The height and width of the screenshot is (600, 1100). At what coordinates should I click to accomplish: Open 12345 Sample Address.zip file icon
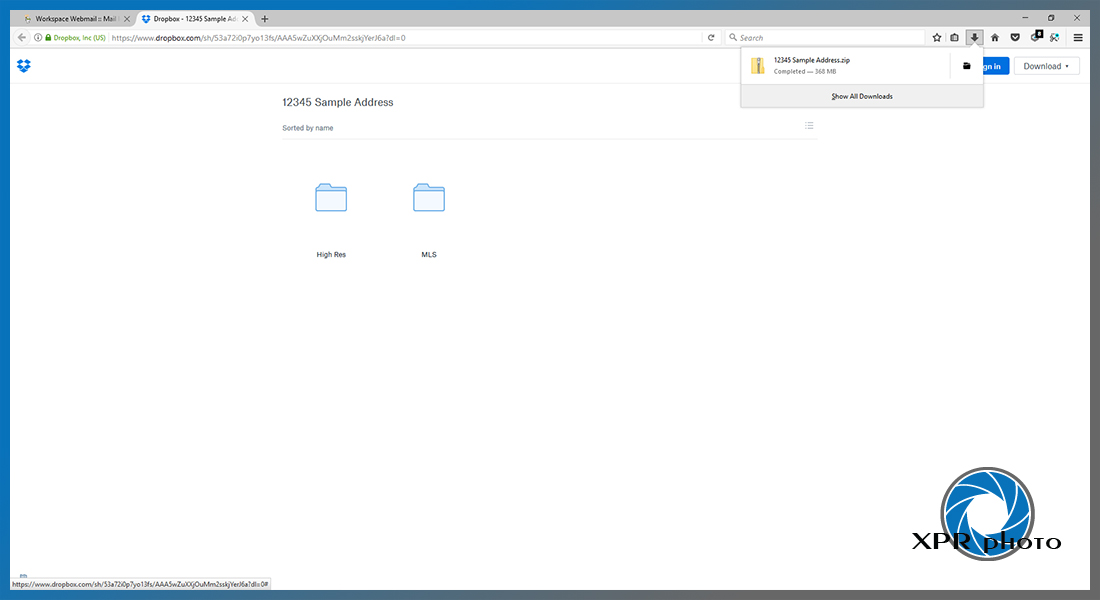(758, 66)
